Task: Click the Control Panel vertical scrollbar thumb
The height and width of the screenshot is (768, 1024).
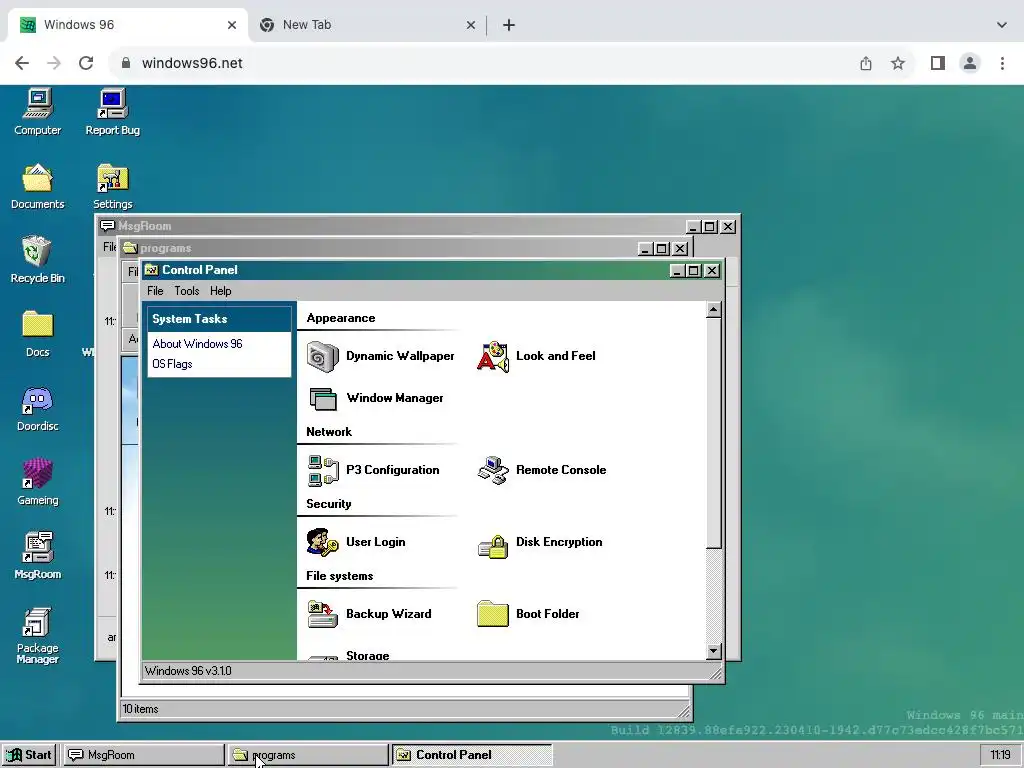Action: (x=714, y=433)
